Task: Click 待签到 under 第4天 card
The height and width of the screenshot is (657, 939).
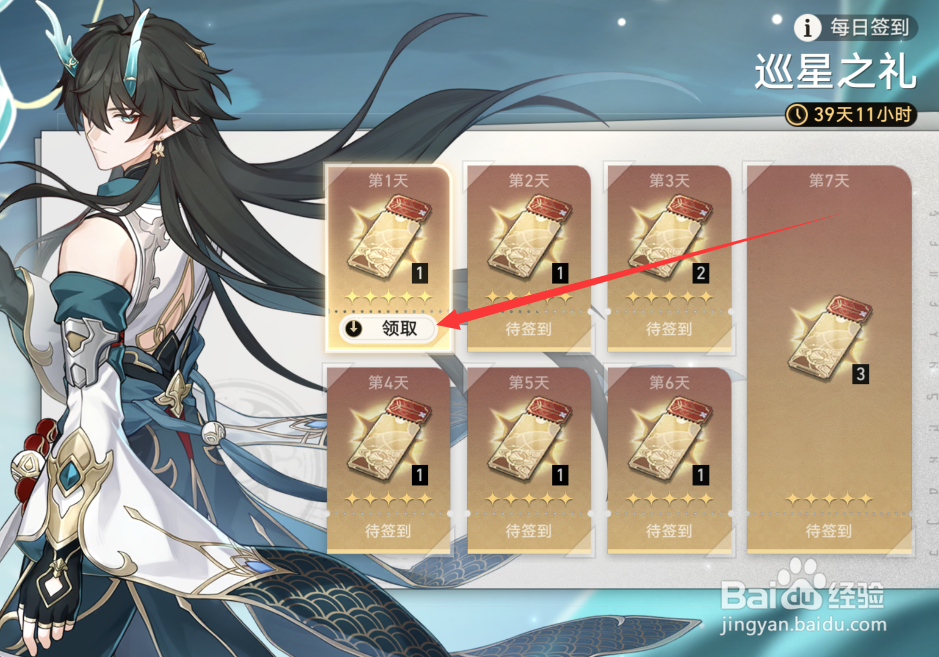Action: tap(388, 531)
